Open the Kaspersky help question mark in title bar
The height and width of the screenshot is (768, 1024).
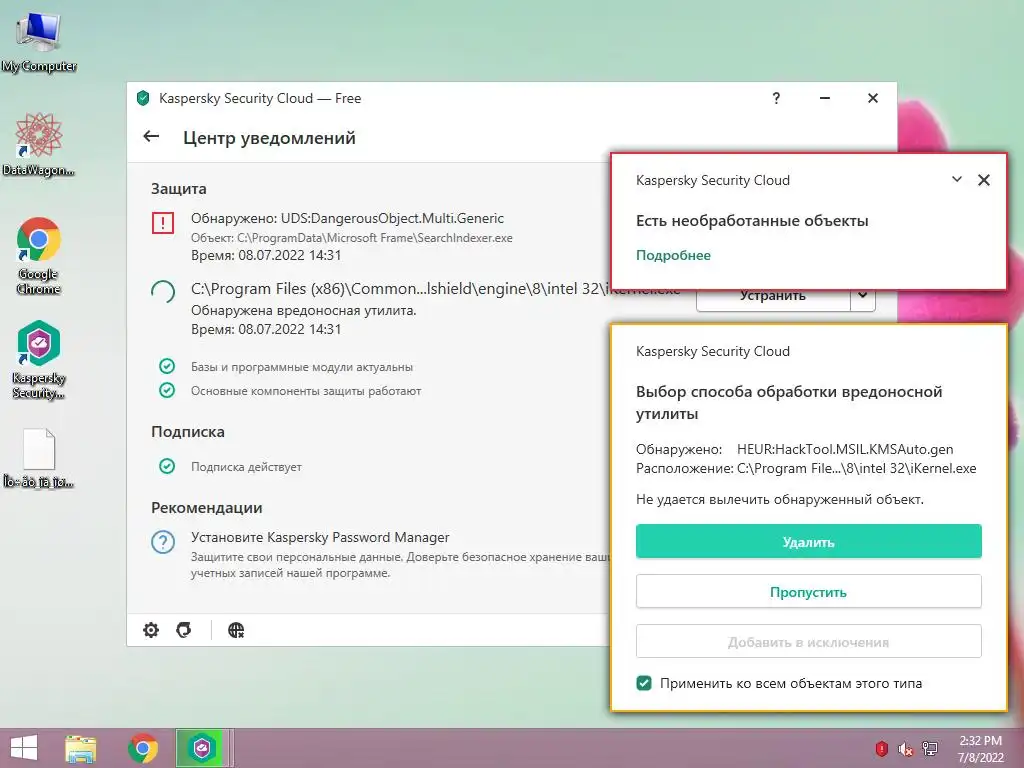pyautogui.click(x=776, y=98)
